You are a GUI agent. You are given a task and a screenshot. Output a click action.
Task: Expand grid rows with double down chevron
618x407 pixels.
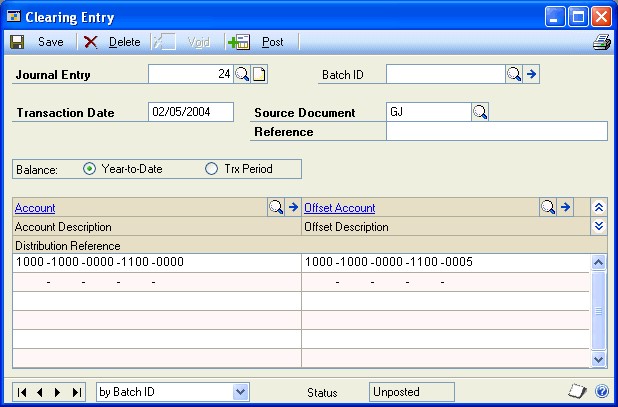(599, 226)
